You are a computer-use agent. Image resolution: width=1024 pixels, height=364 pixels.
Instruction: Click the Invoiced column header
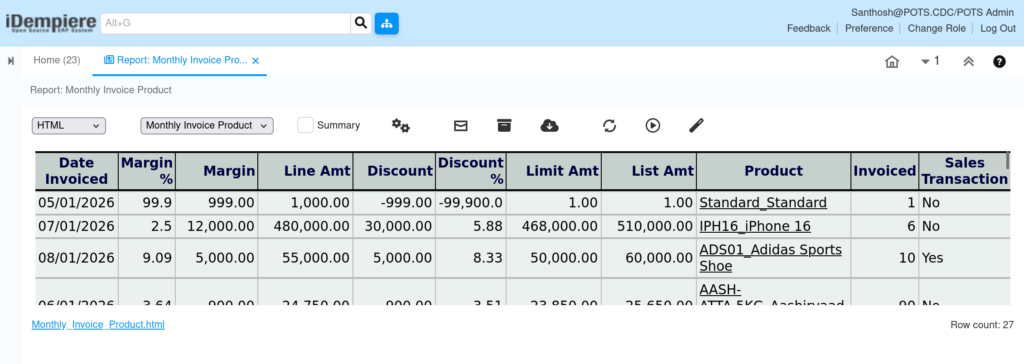coord(884,171)
